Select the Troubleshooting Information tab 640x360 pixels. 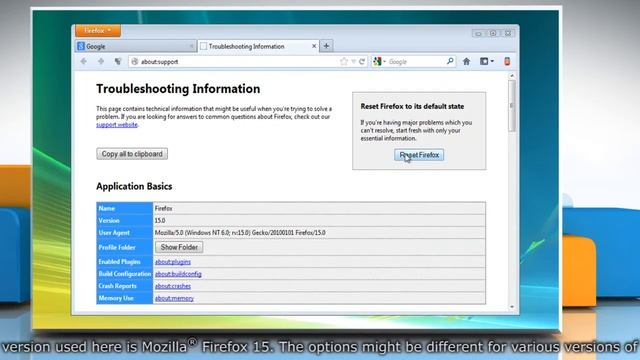(x=259, y=46)
